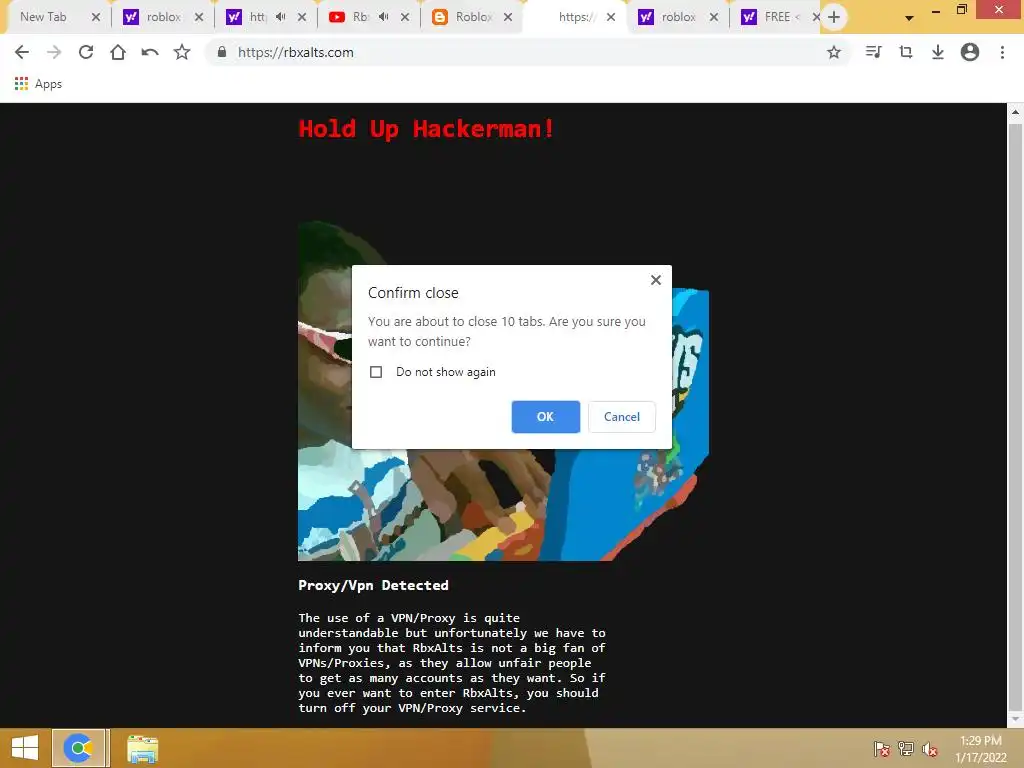1024x768 pixels.
Task: Open the Windows Start button
Action: (x=25, y=748)
